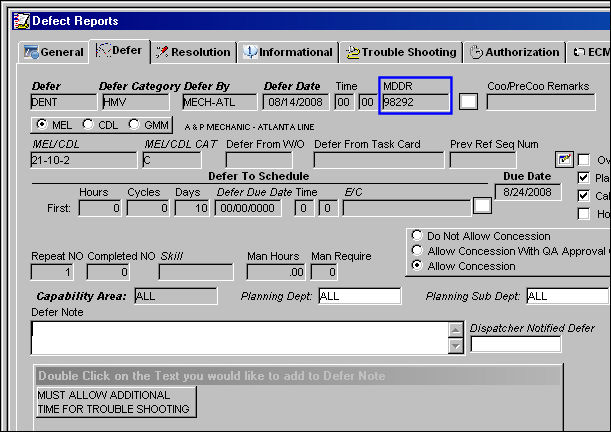Click the E/C input field

(x=407, y=208)
